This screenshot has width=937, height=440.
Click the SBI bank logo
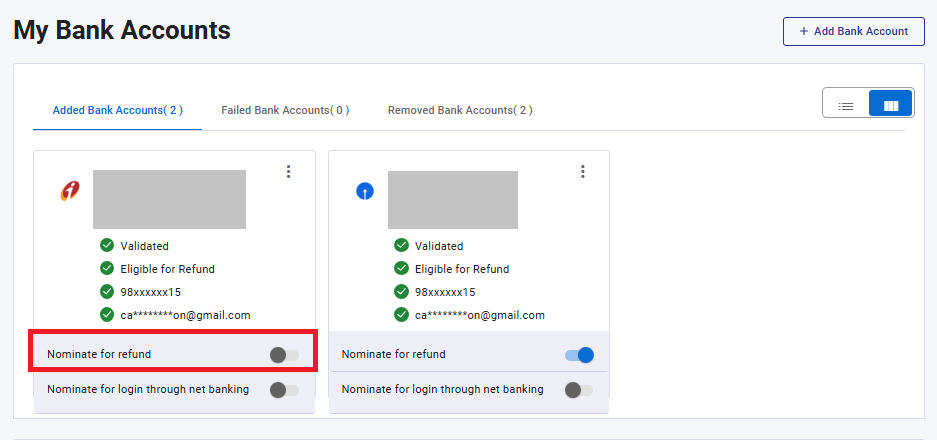(365, 190)
